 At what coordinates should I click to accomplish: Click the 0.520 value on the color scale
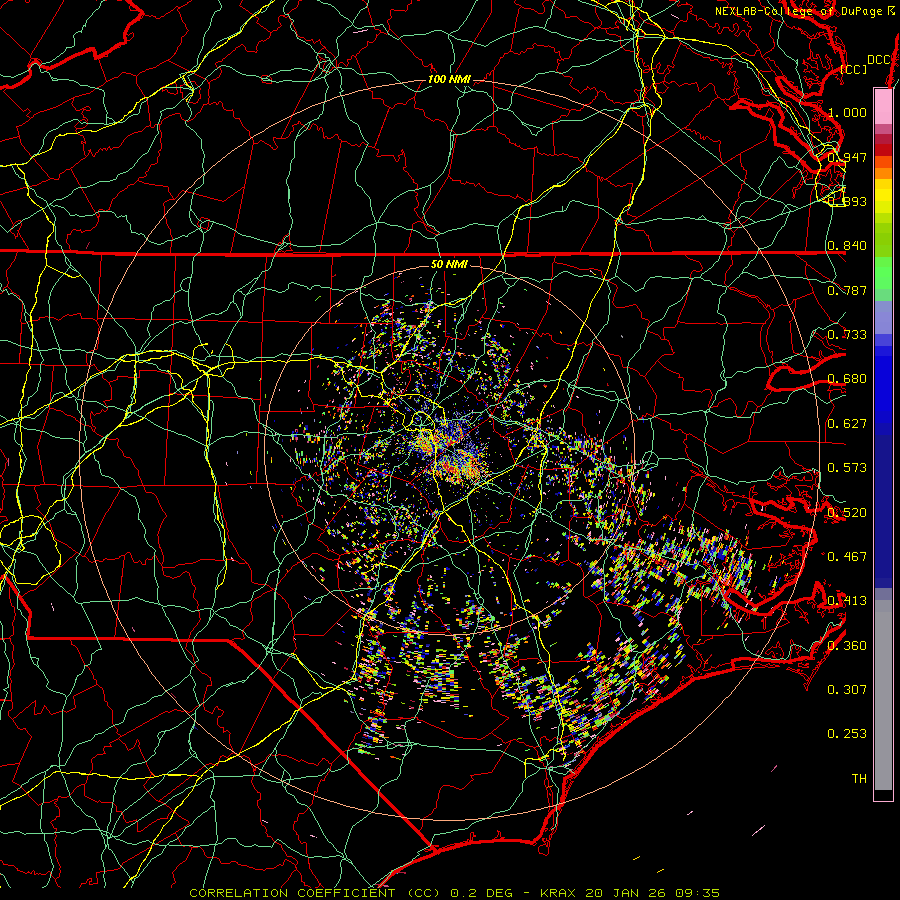pos(847,513)
